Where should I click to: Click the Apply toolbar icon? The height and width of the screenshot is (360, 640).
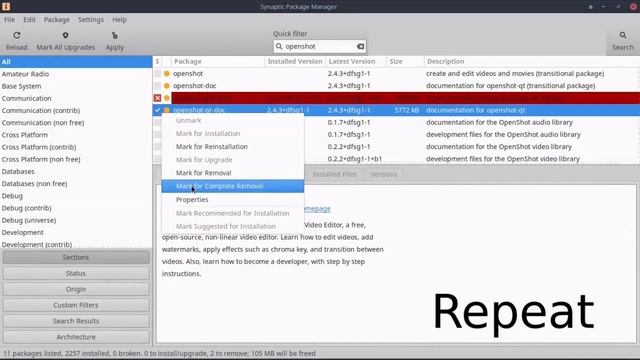point(115,36)
